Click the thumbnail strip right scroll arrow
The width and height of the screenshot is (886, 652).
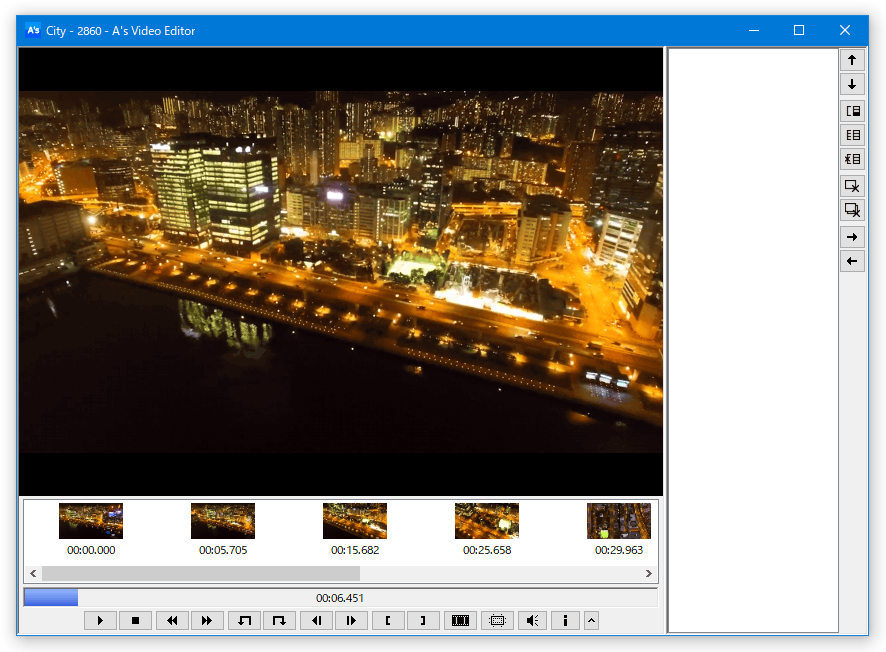[649, 573]
